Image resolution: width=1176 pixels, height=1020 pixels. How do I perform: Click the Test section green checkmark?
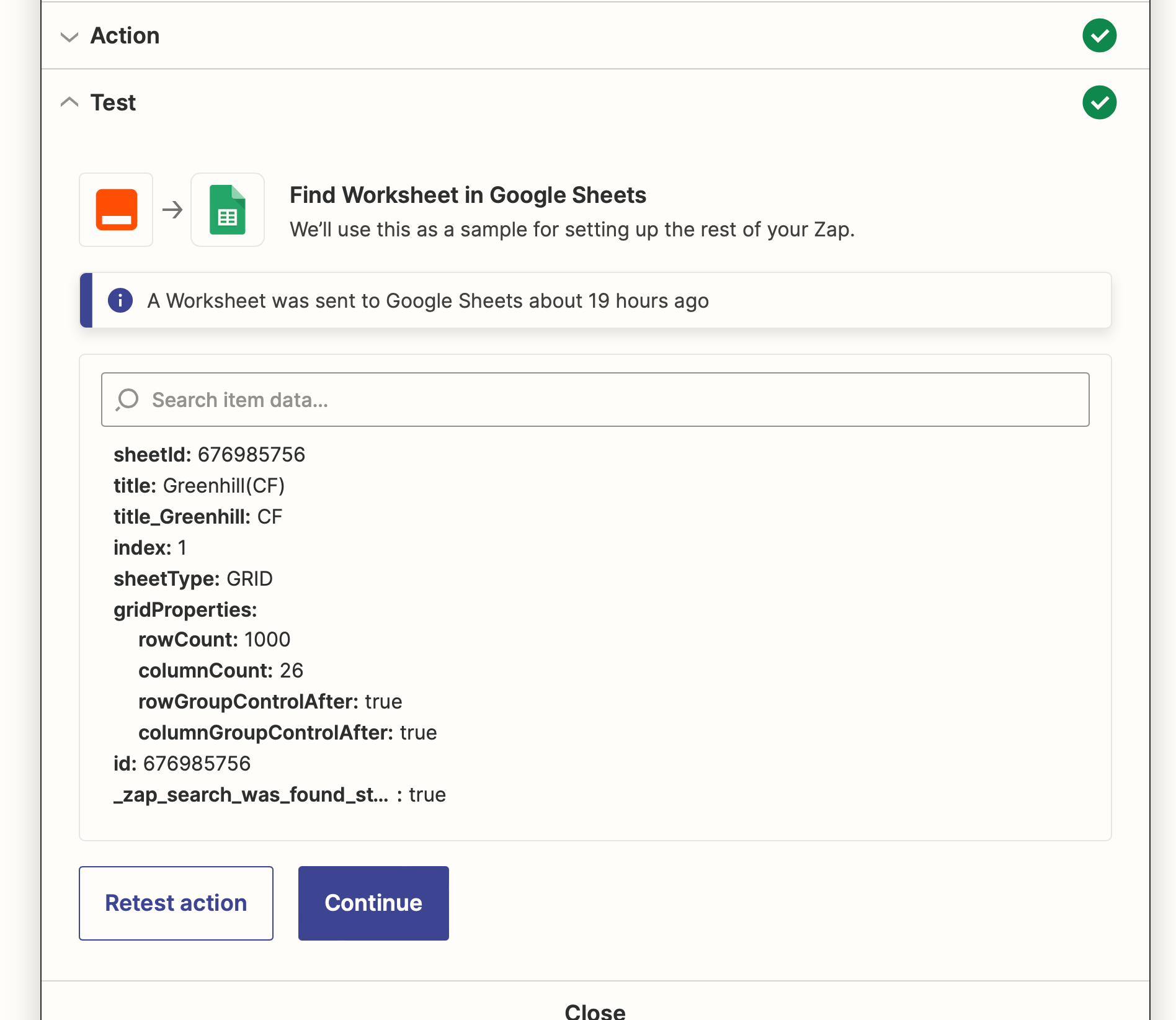(x=1099, y=102)
